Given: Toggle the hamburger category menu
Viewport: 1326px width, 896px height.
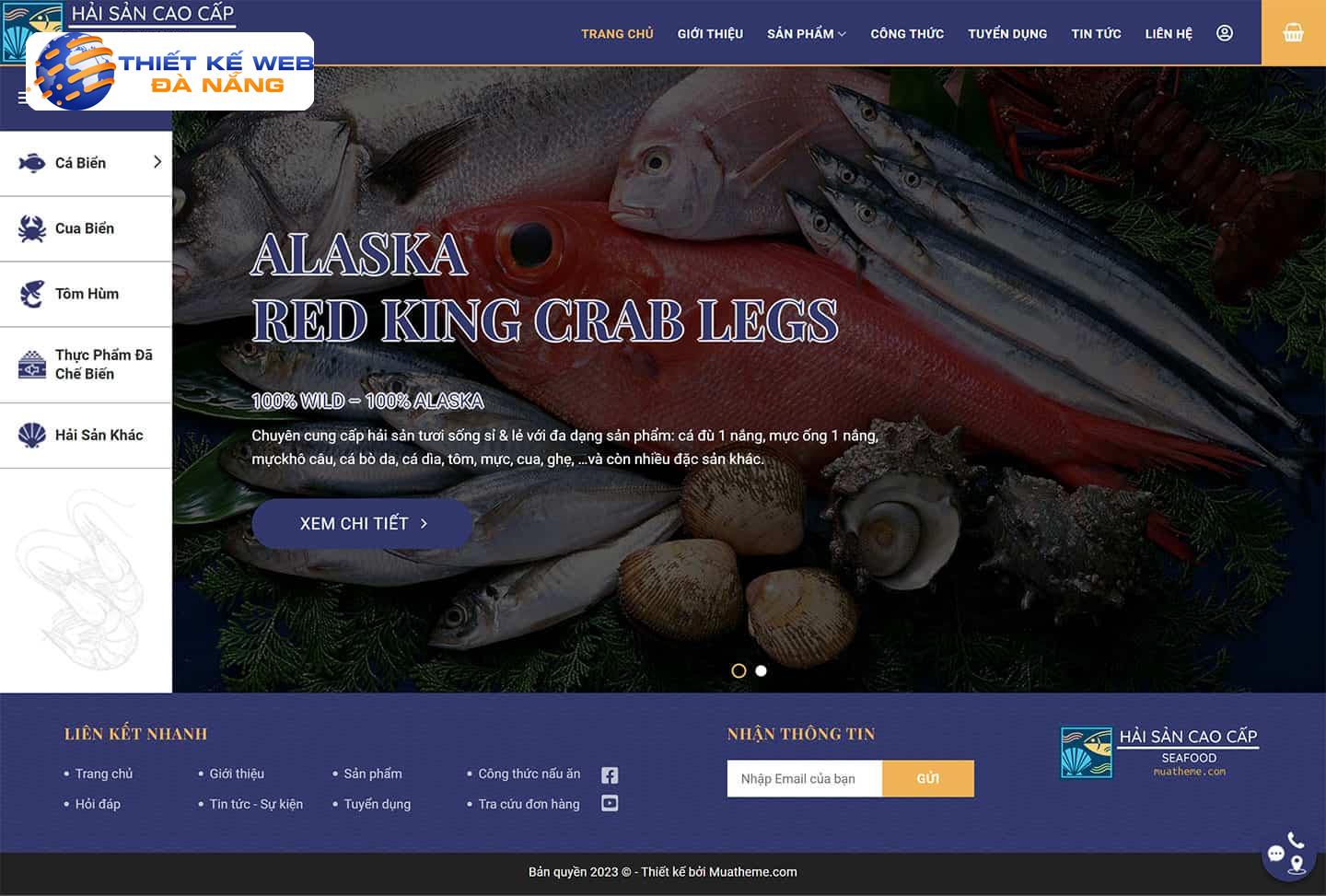Looking at the screenshot, I should 22,98.
